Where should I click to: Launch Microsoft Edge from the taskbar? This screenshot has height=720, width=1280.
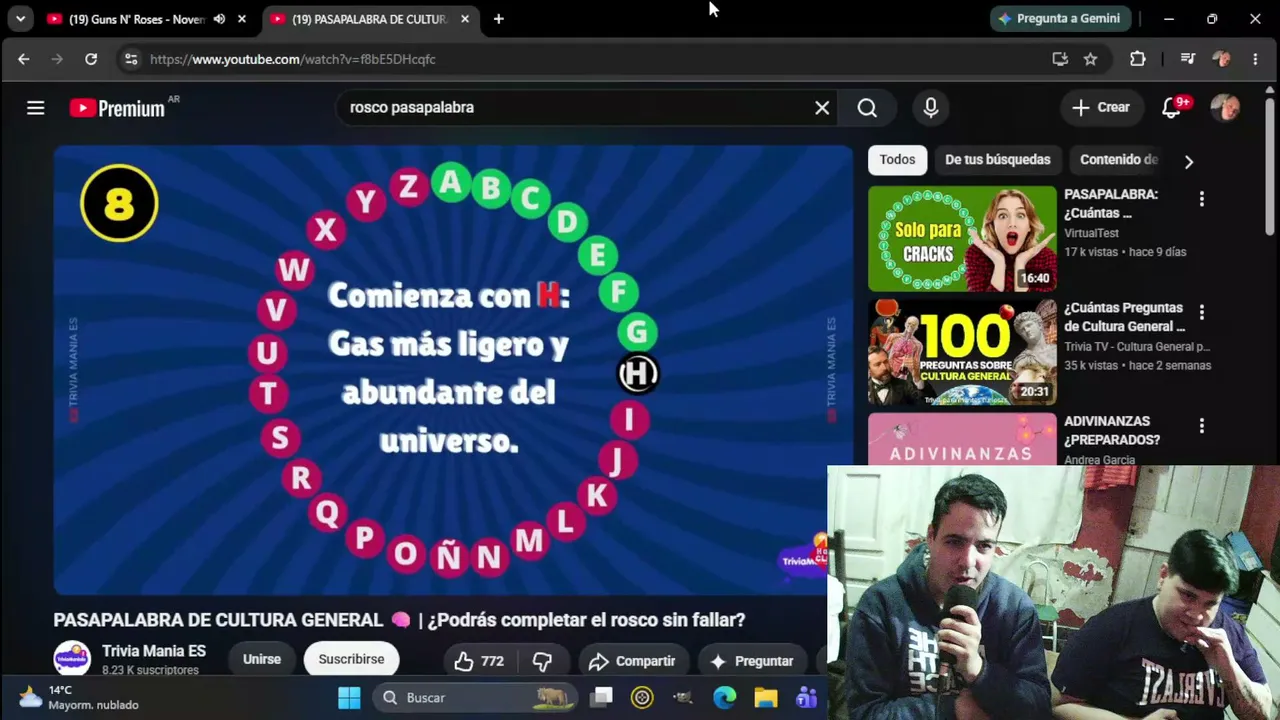pos(724,698)
